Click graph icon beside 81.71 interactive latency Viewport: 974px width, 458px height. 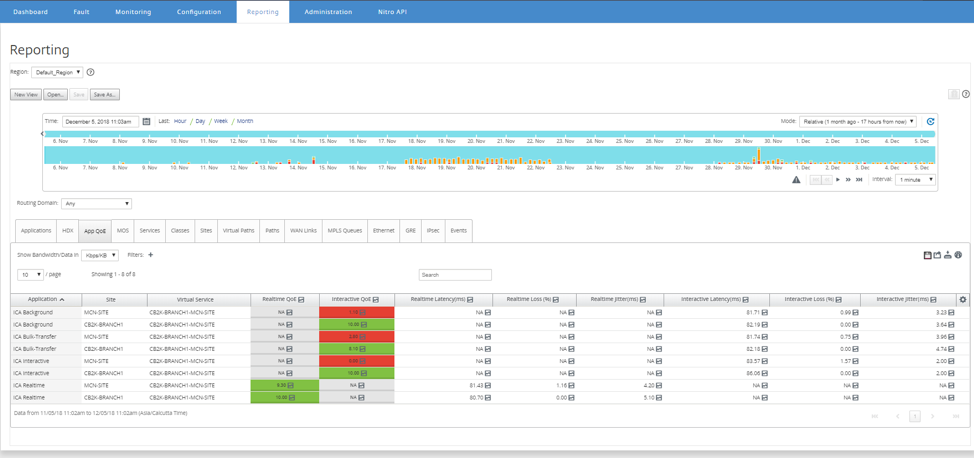coord(764,312)
